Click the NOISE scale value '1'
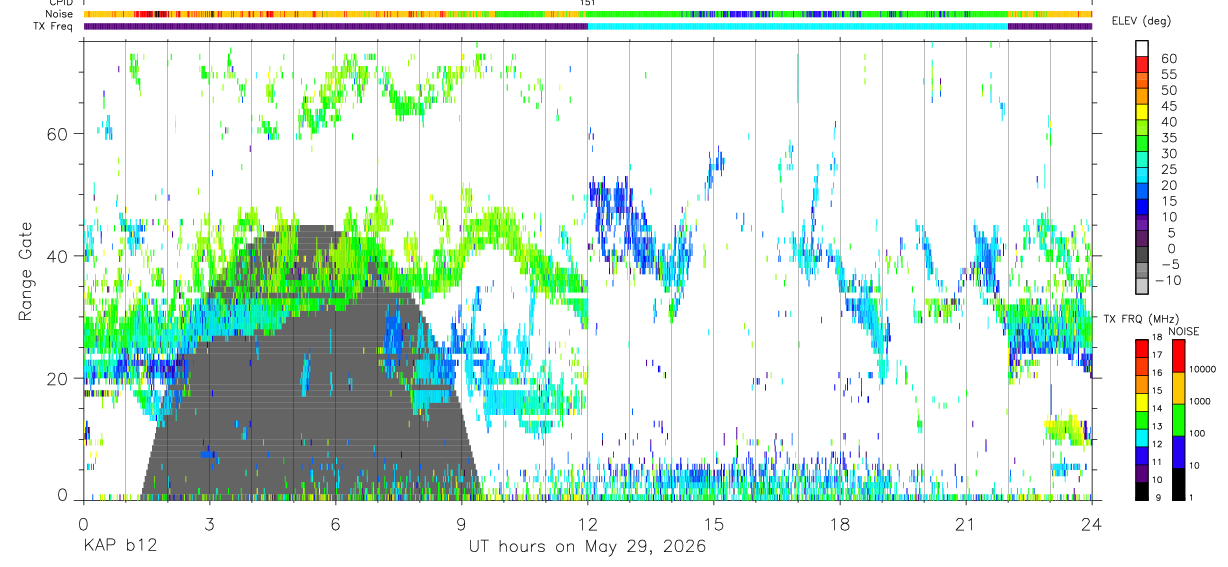Viewport: 1228px width, 567px height. point(1192,496)
